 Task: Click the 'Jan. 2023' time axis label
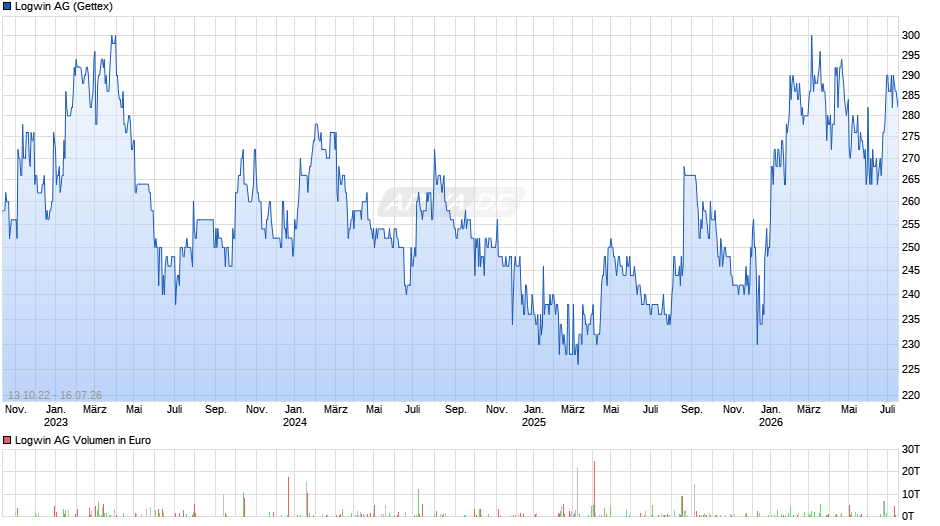56,416
